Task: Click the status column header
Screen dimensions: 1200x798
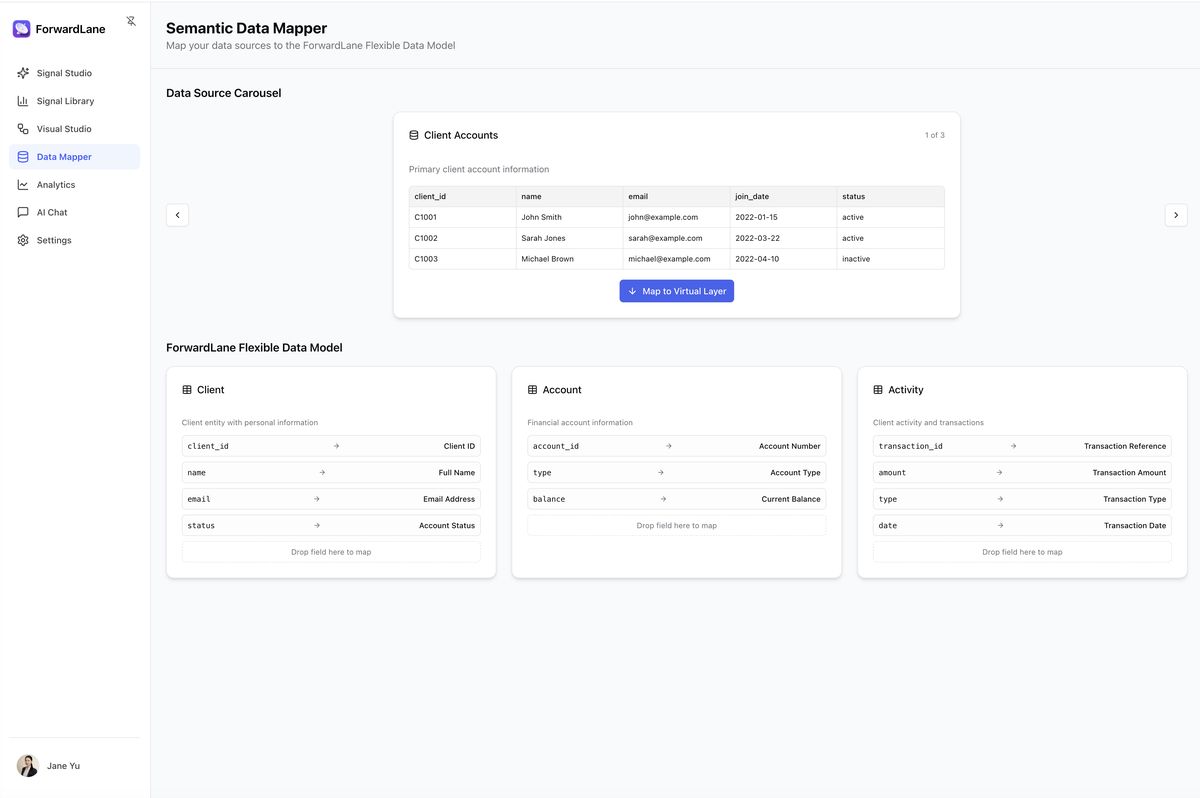Action: coord(891,197)
